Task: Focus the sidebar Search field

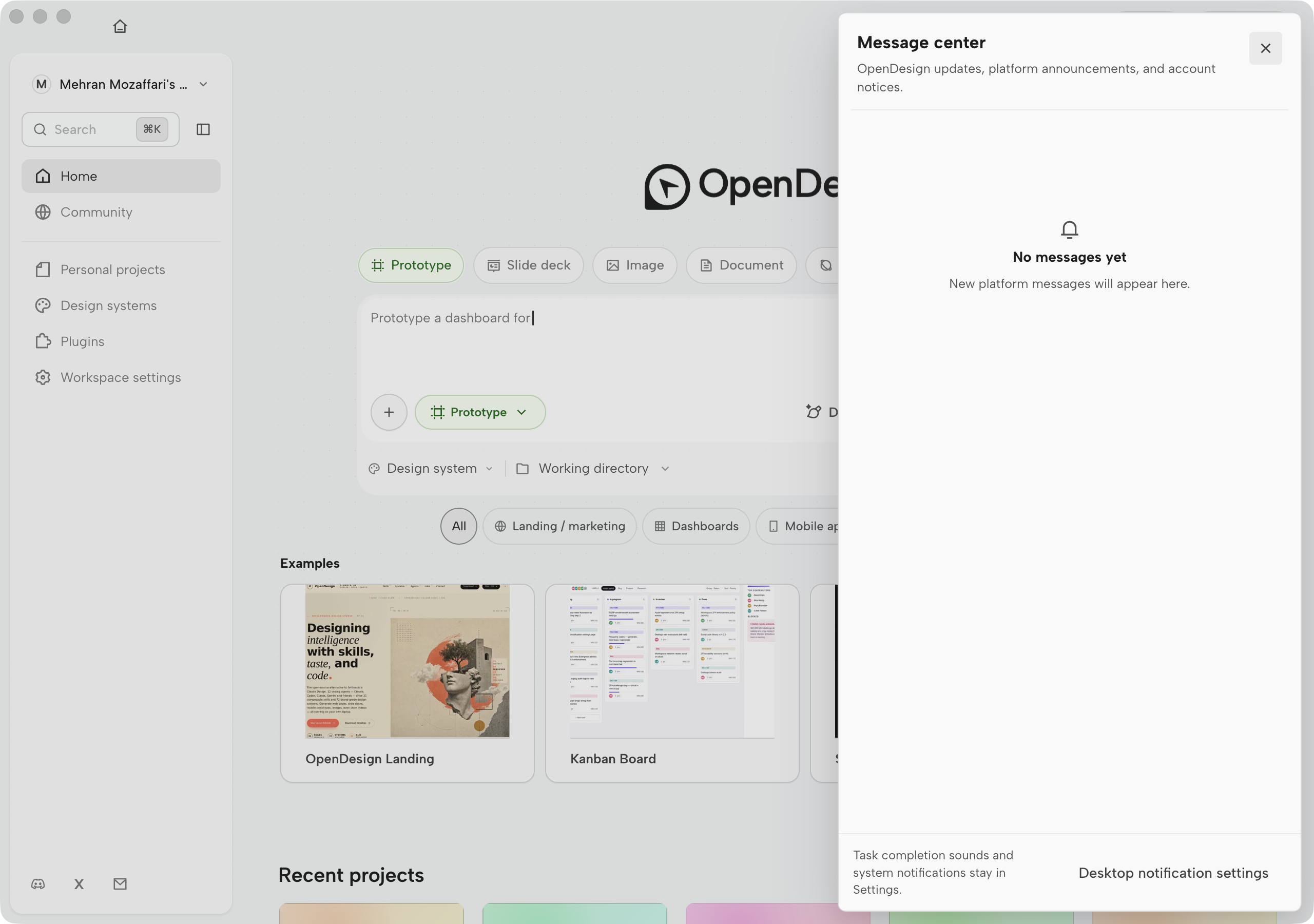Action: tap(100, 129)
